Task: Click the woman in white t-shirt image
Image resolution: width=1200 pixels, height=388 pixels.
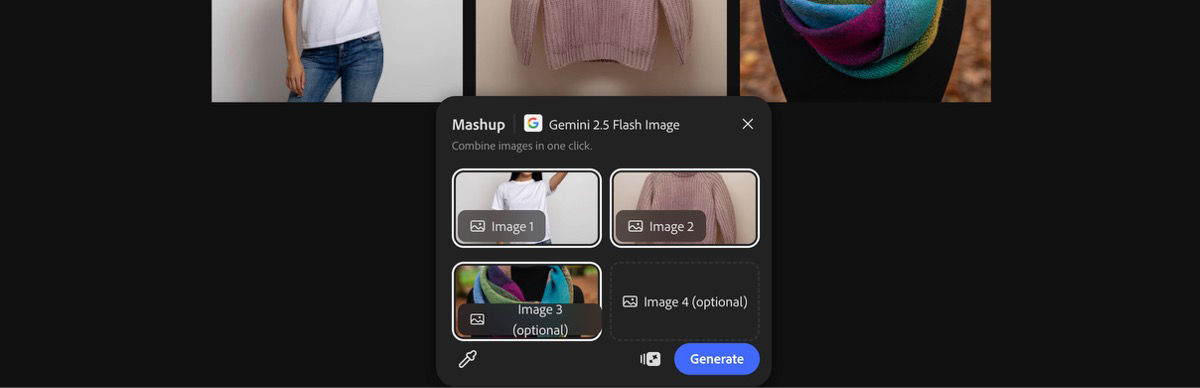Action: click(x=337, y=50)
